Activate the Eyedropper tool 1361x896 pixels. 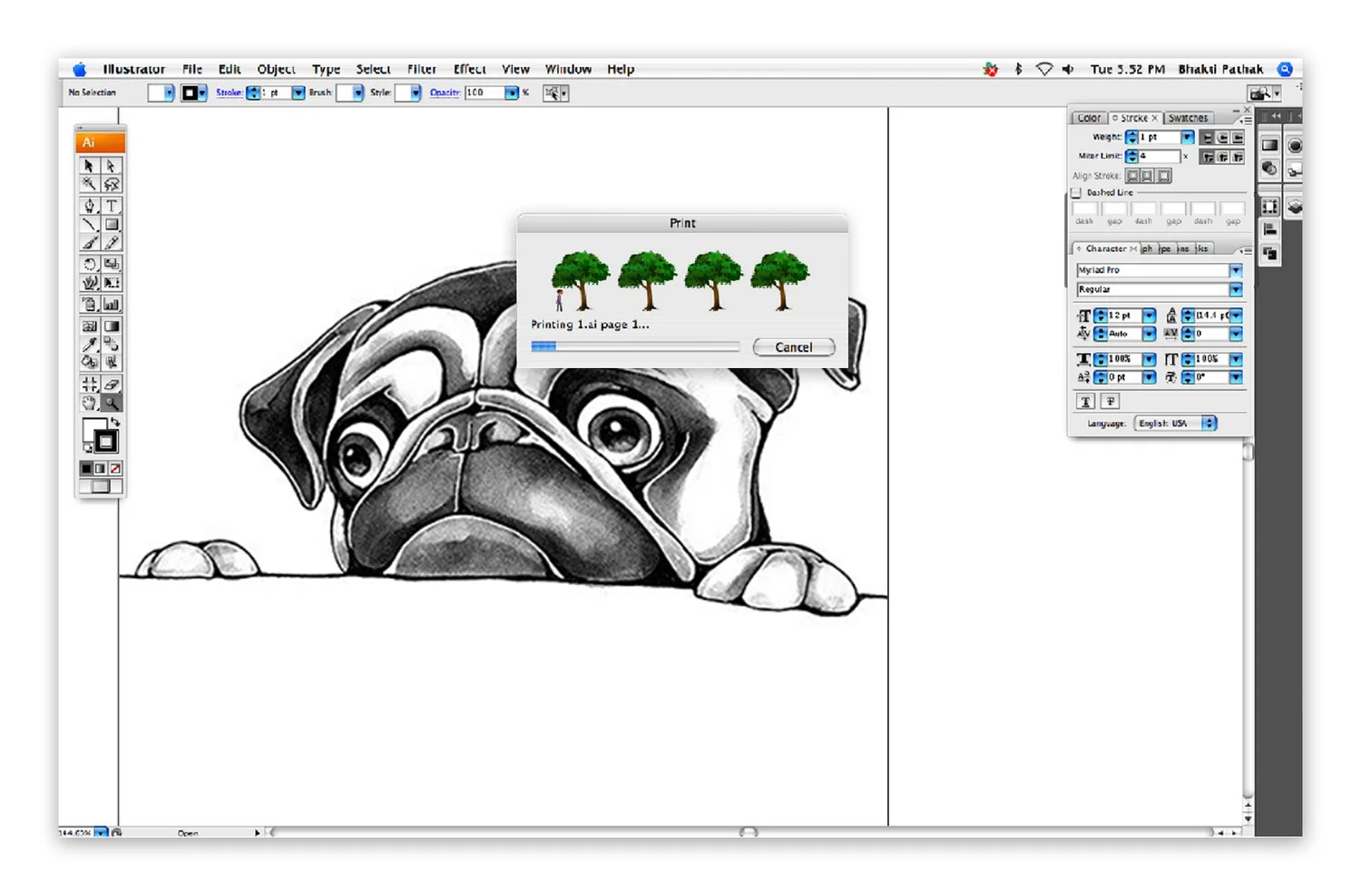(x=89, y=345)
